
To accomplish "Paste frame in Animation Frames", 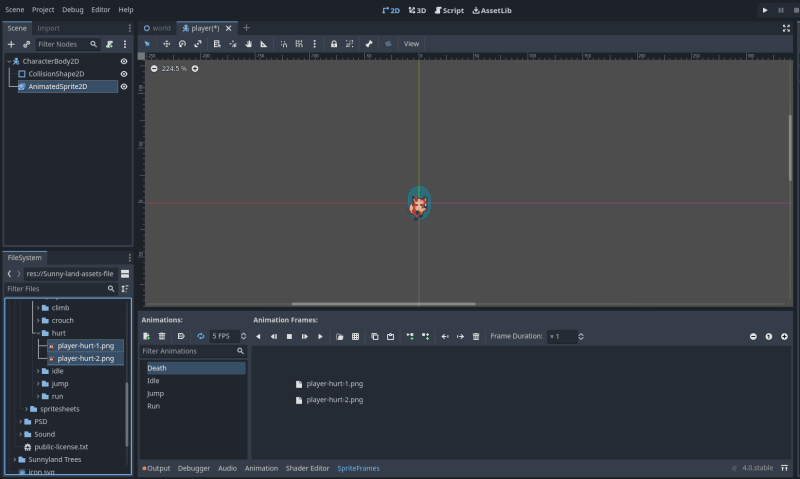I will (x=390, y=337).
